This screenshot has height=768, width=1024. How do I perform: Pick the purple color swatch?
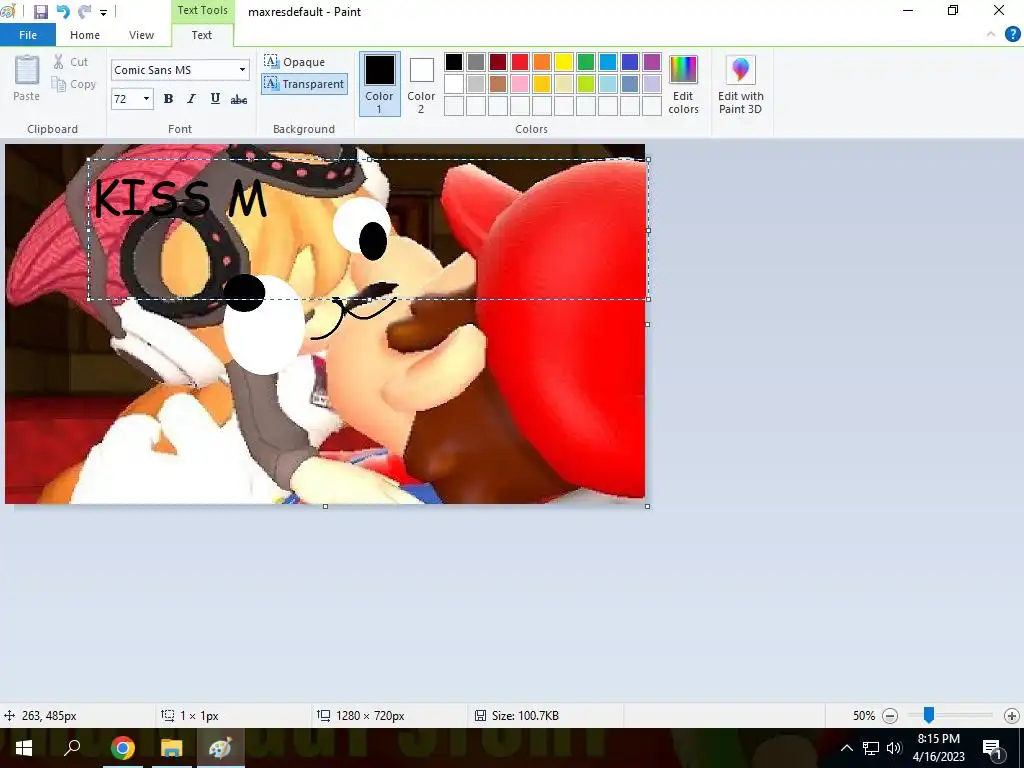click(x=652, y=62)
